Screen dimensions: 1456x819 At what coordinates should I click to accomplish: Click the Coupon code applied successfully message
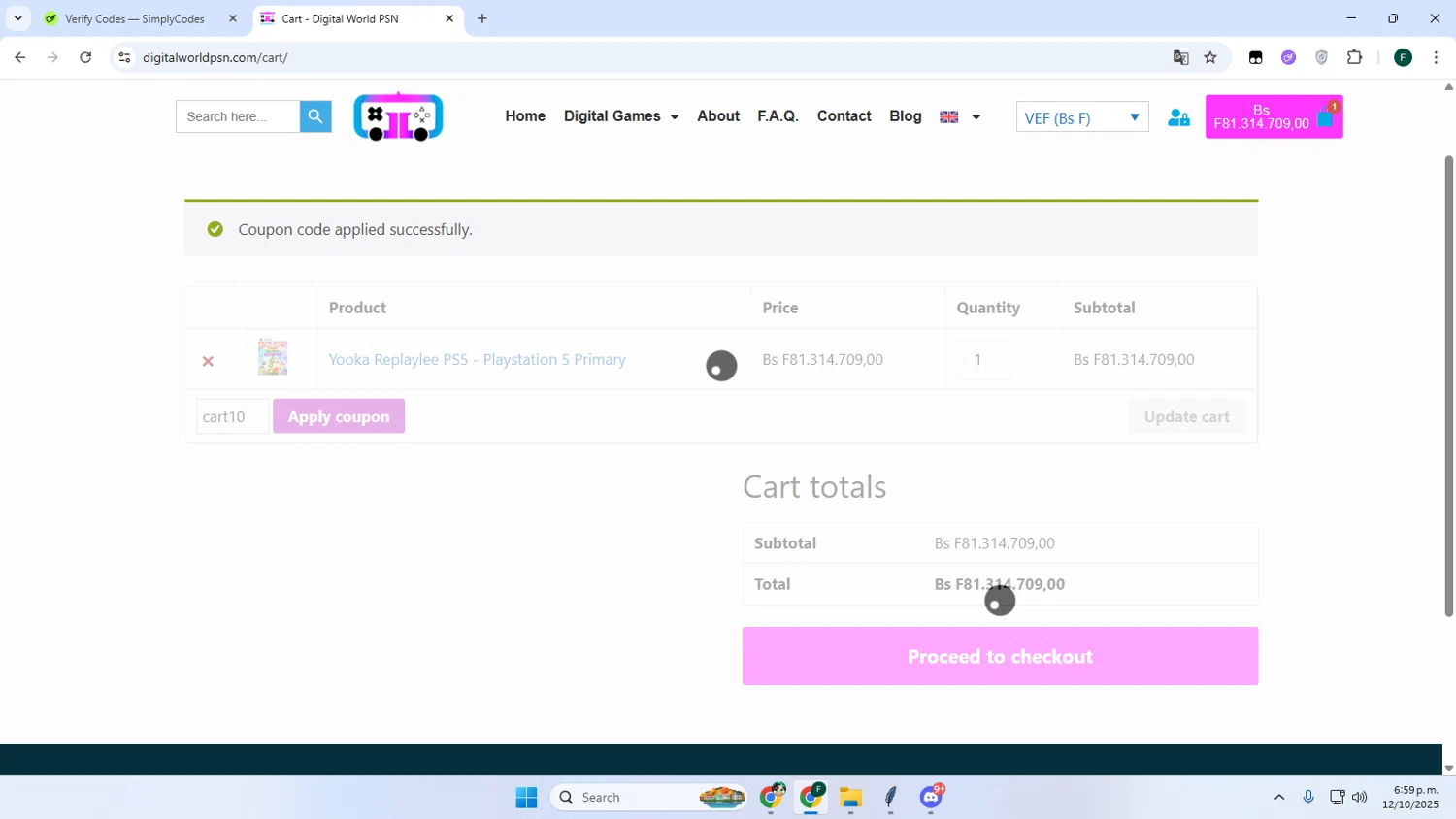pos(355,229)
